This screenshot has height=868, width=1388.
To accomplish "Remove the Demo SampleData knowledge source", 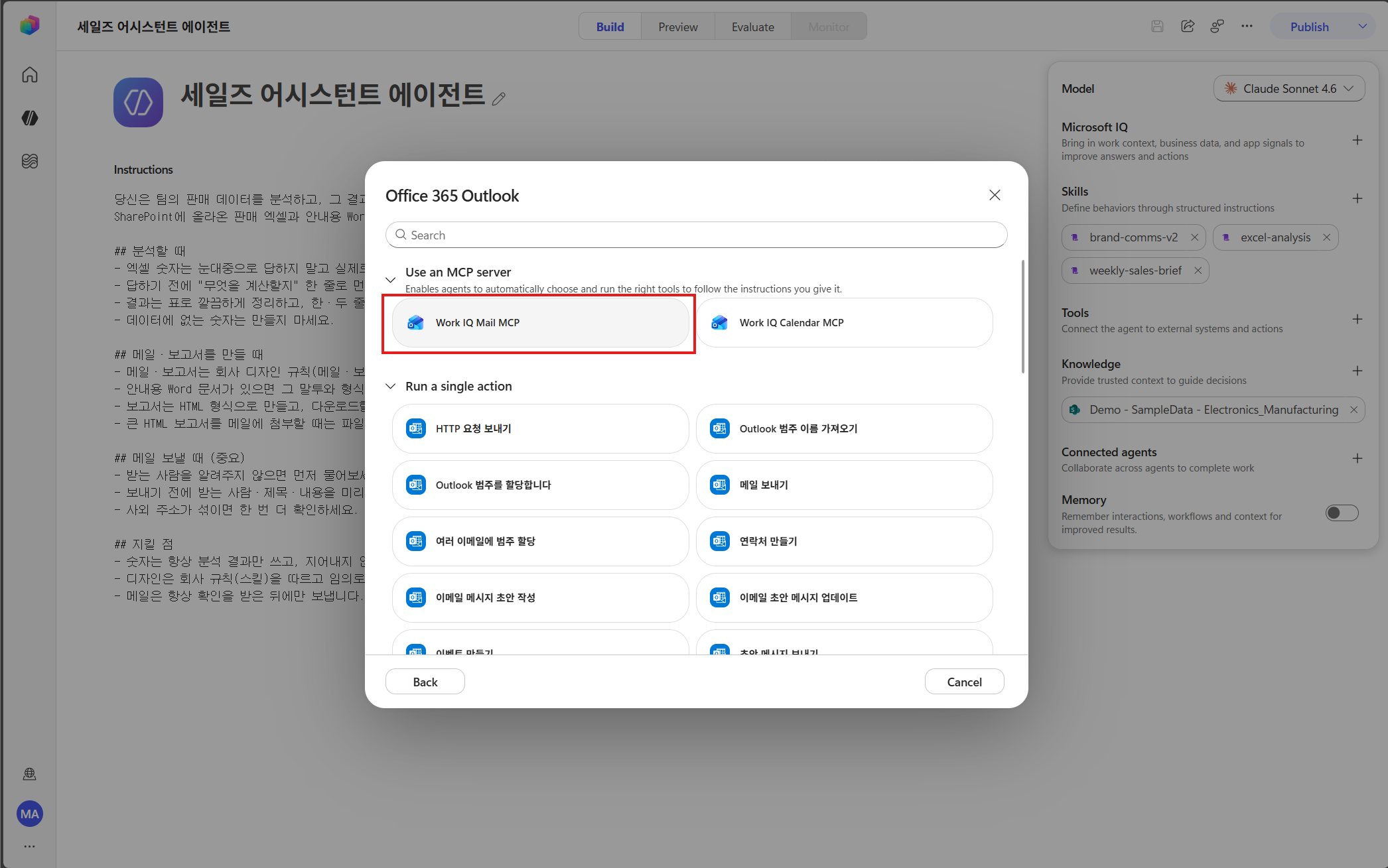I will [x=1353, y=410].
